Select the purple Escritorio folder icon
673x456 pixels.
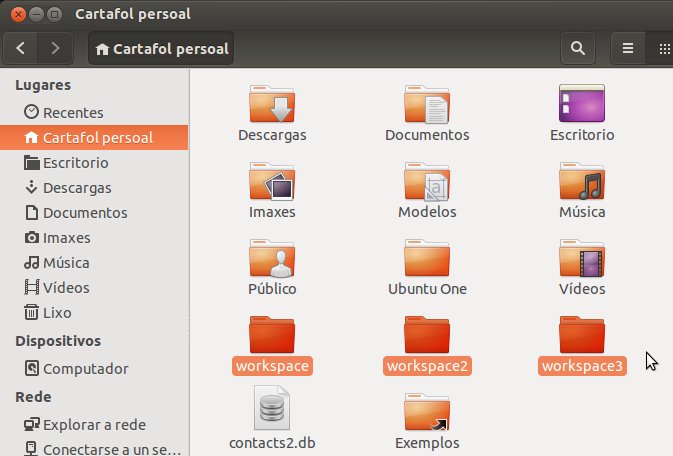point(582,103)
